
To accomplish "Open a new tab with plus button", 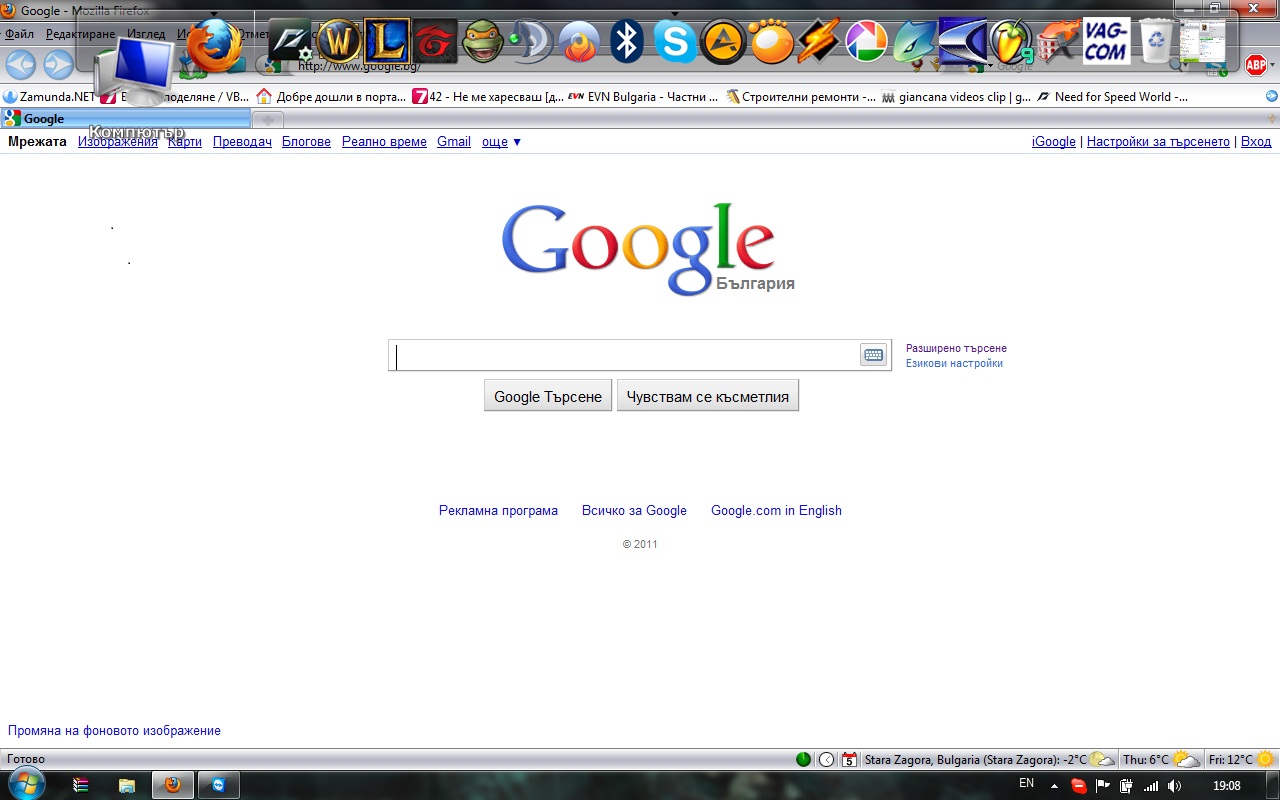I will pyautogui.click(x=267, y=119).
